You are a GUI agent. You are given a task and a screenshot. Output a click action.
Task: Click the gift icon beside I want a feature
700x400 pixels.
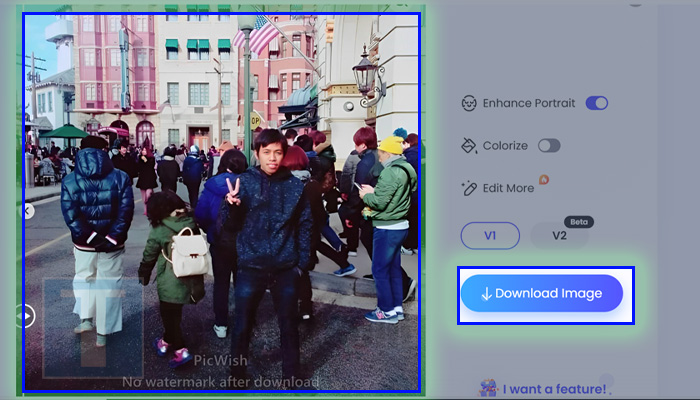(x=488, y=388)
